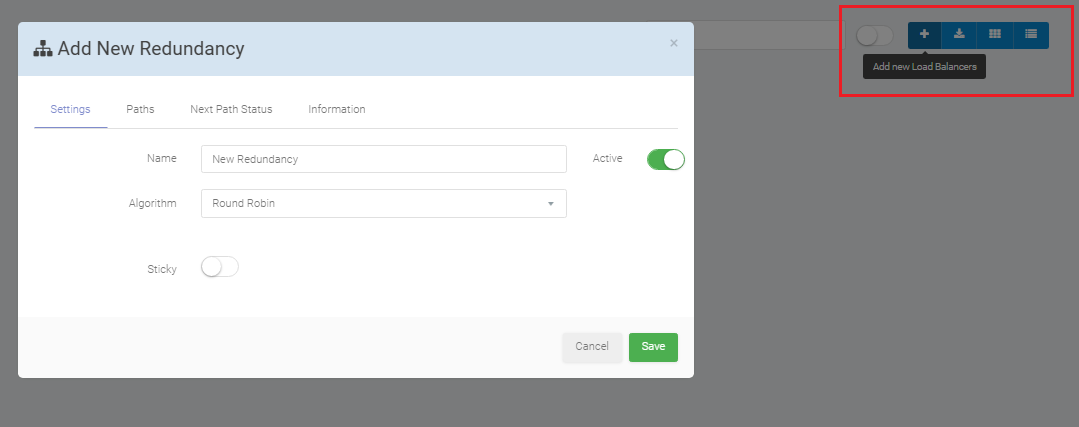Click the plus icon to add load balancer

point(925,35)
